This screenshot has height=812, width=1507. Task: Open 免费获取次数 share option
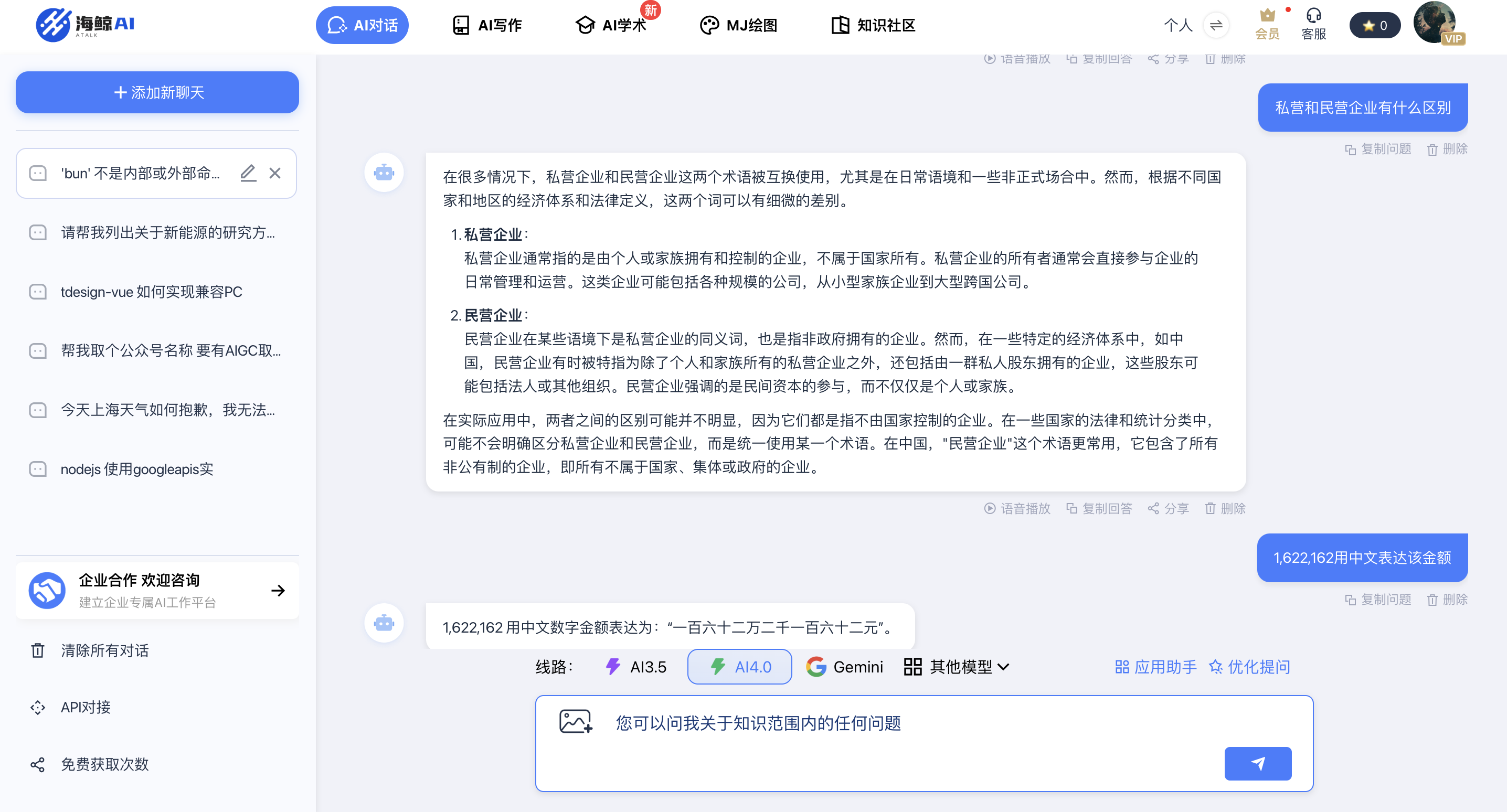pyautogui.click(x=91, y=764)
